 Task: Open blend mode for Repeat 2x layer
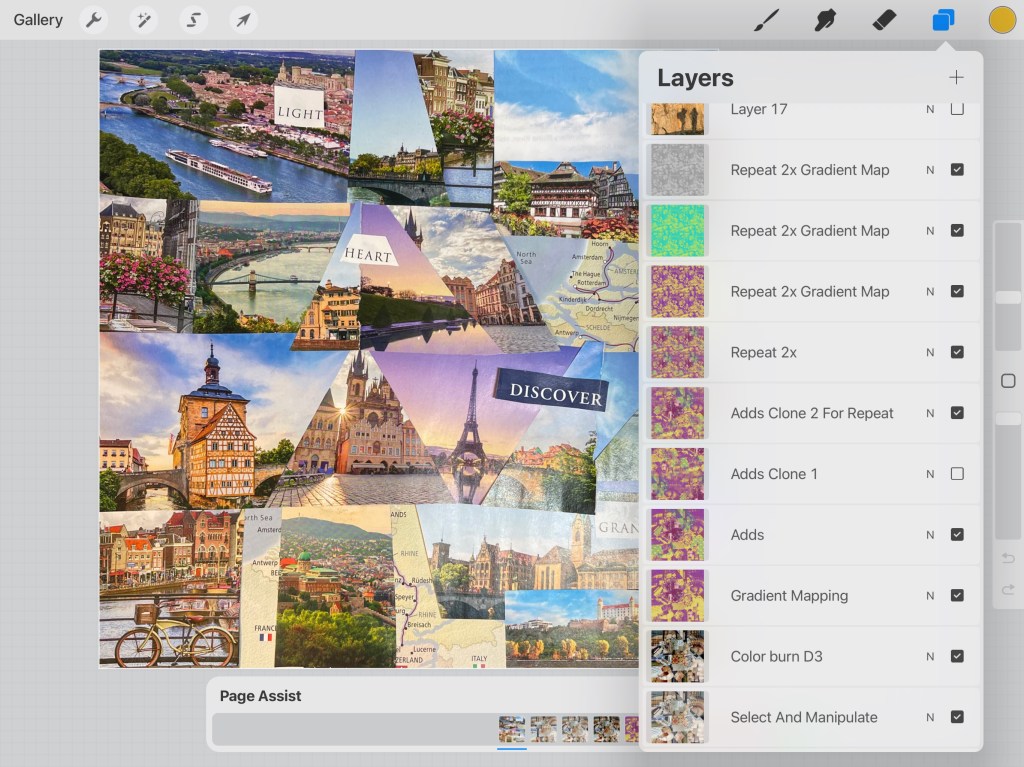point(930,353)
